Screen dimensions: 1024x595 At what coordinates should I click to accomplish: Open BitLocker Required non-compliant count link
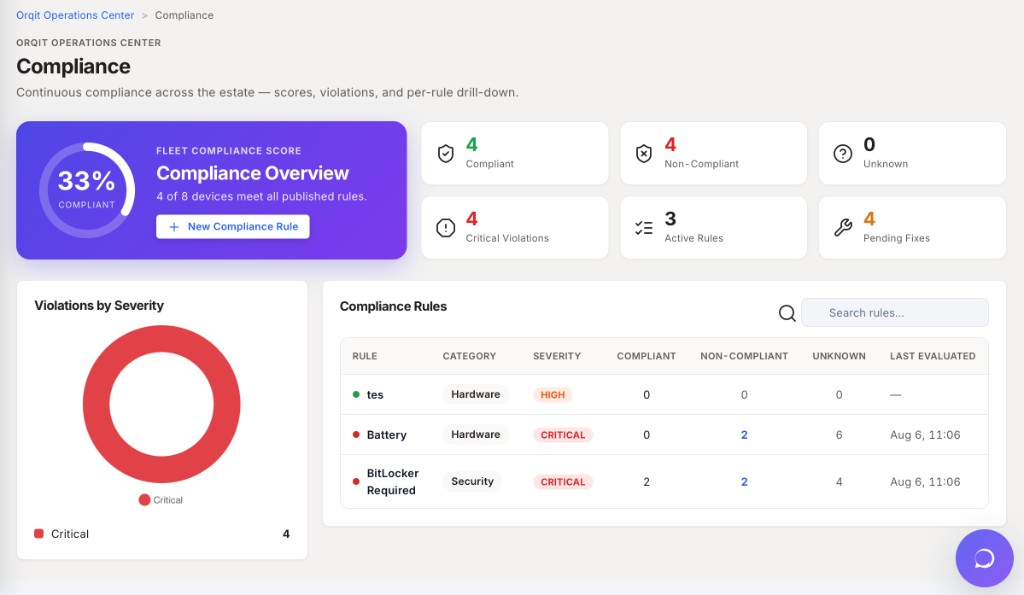(x=744, y=482)
